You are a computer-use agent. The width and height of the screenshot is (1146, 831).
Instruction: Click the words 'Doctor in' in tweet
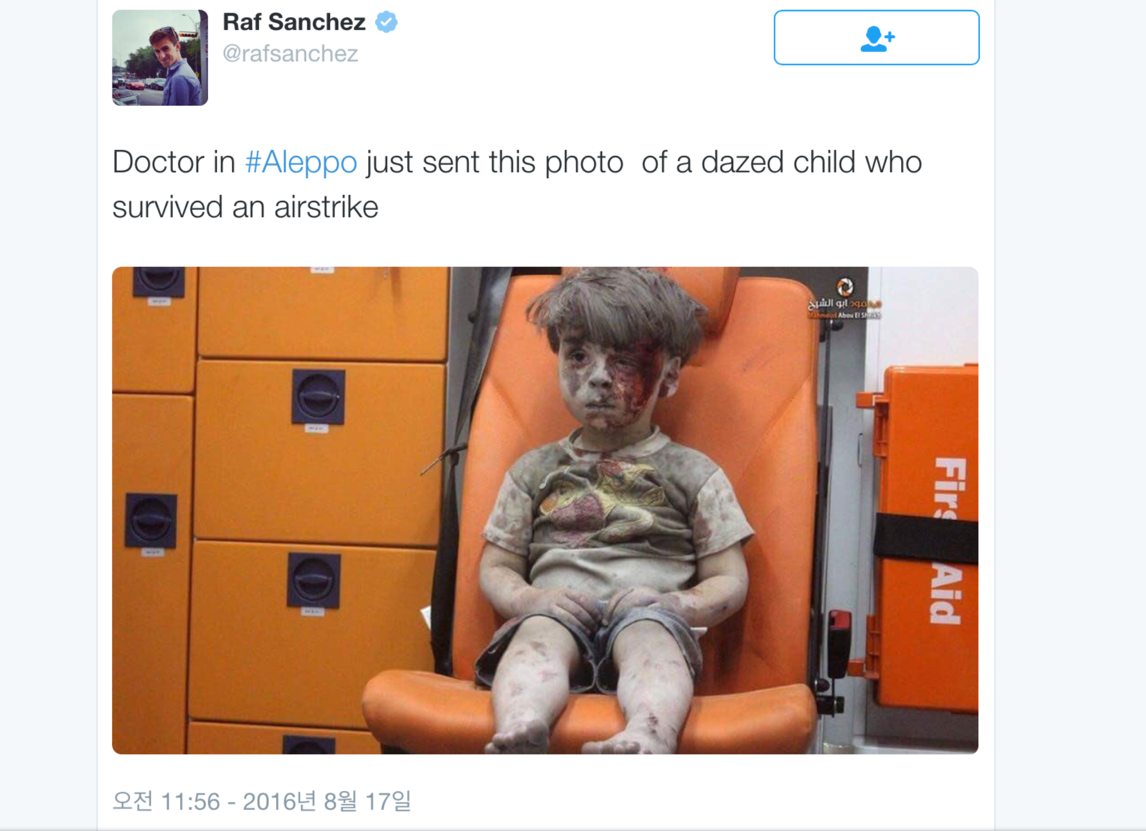pyautogui.click(x=174, y=162)
